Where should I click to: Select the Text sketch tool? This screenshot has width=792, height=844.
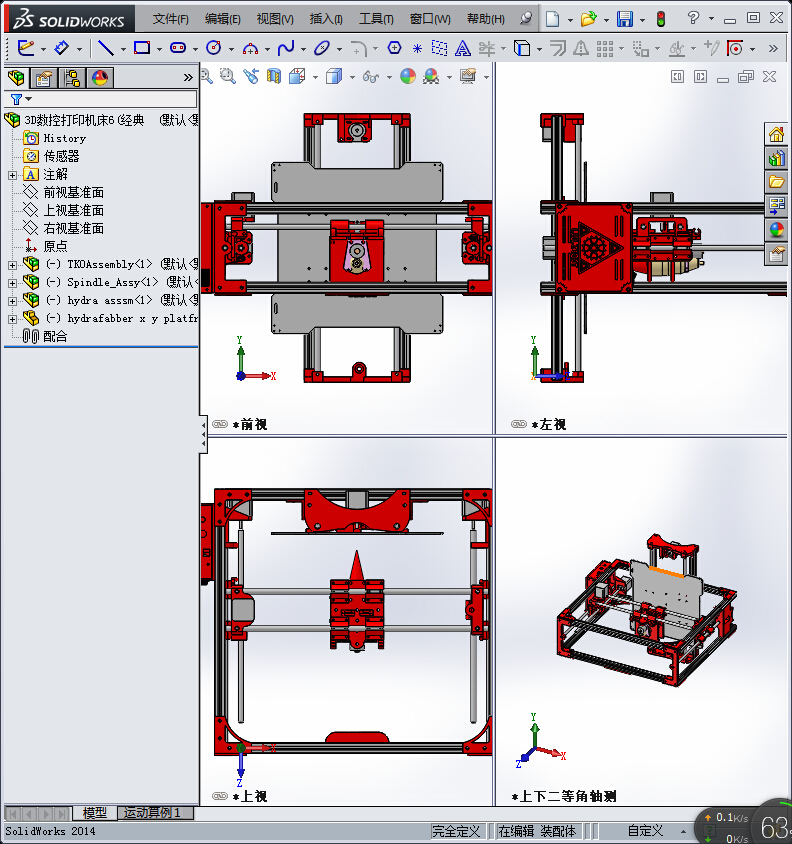point(462,49)
